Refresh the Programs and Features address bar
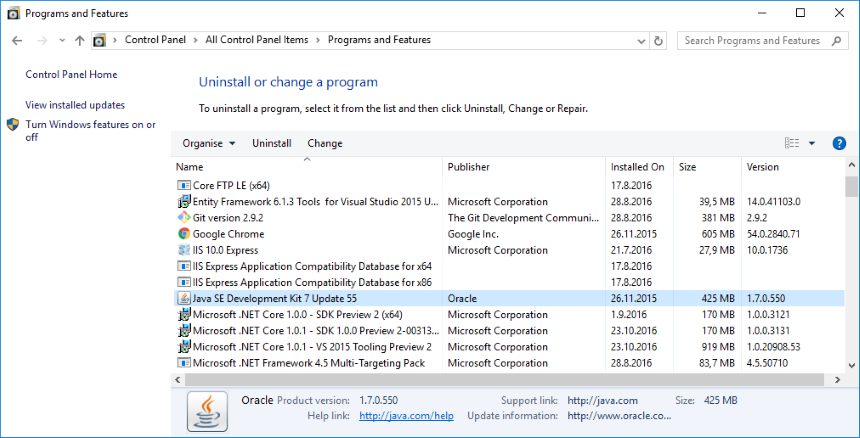Screen dimensions: 860x438 coord(658,41)
